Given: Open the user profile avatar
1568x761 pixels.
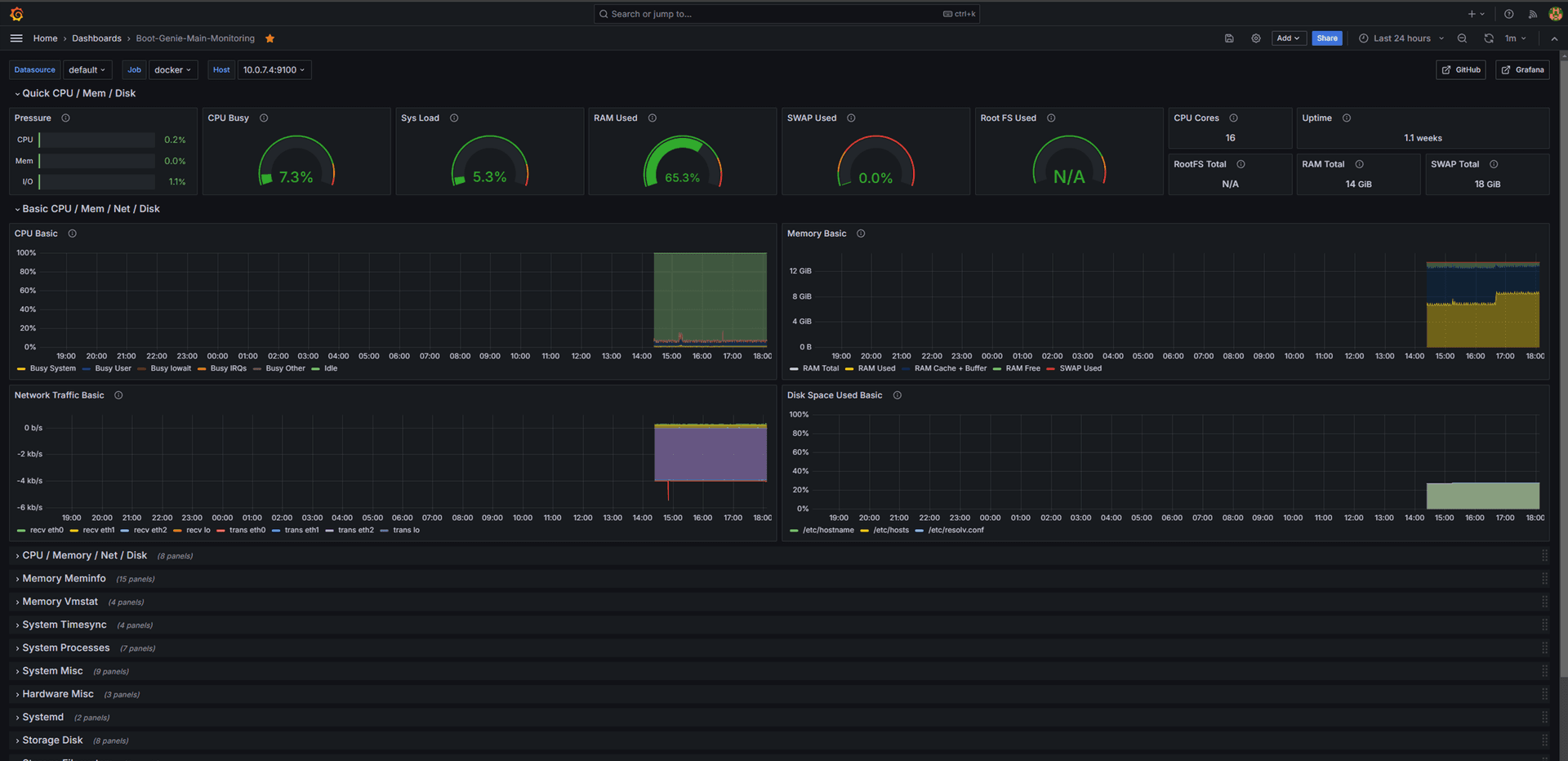Looking at the screenshot, I should (1555, 14).
